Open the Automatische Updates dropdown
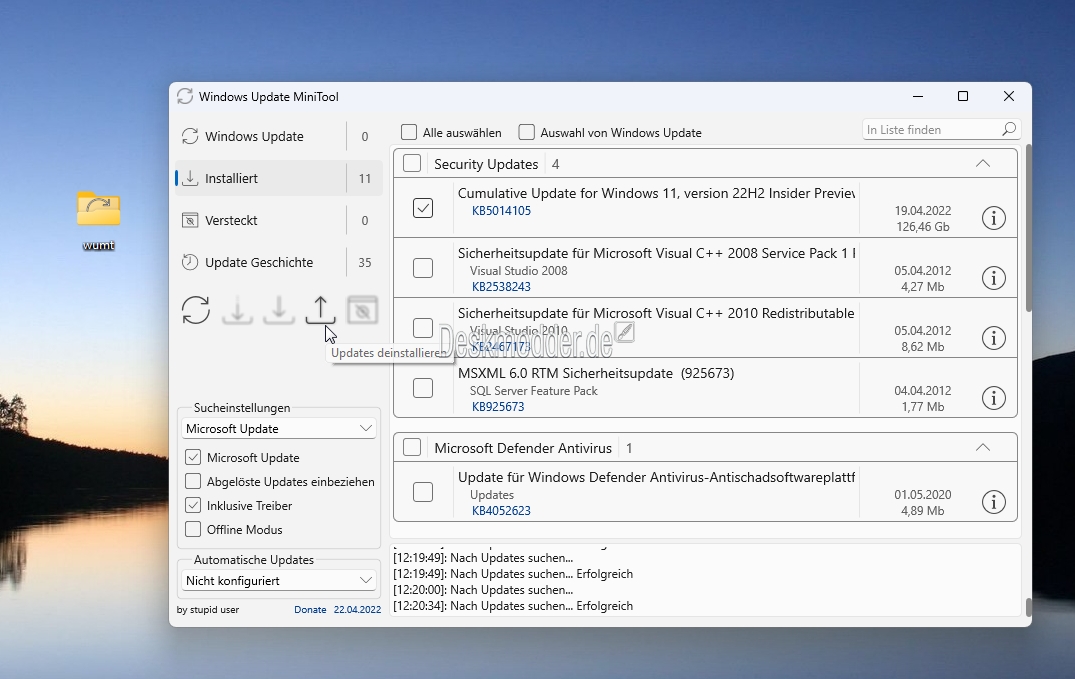This screenshot has height=679, width=1075. tap(279, 581)
